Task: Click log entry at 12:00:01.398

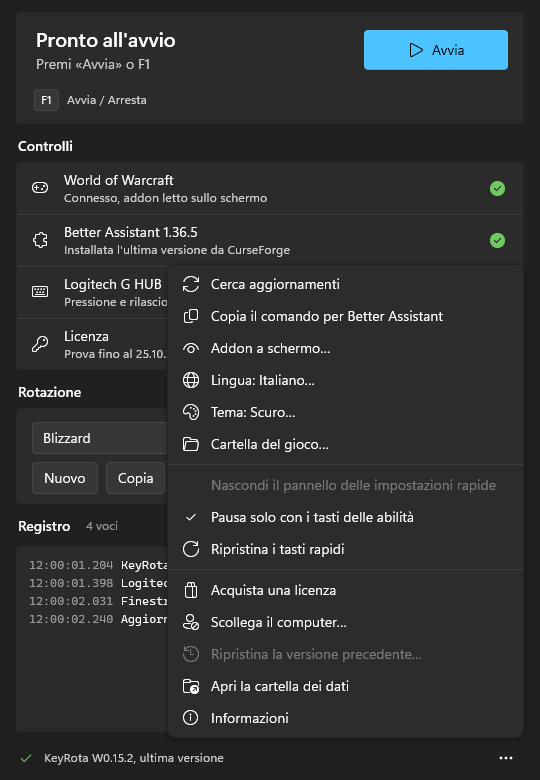Action: 98,583
